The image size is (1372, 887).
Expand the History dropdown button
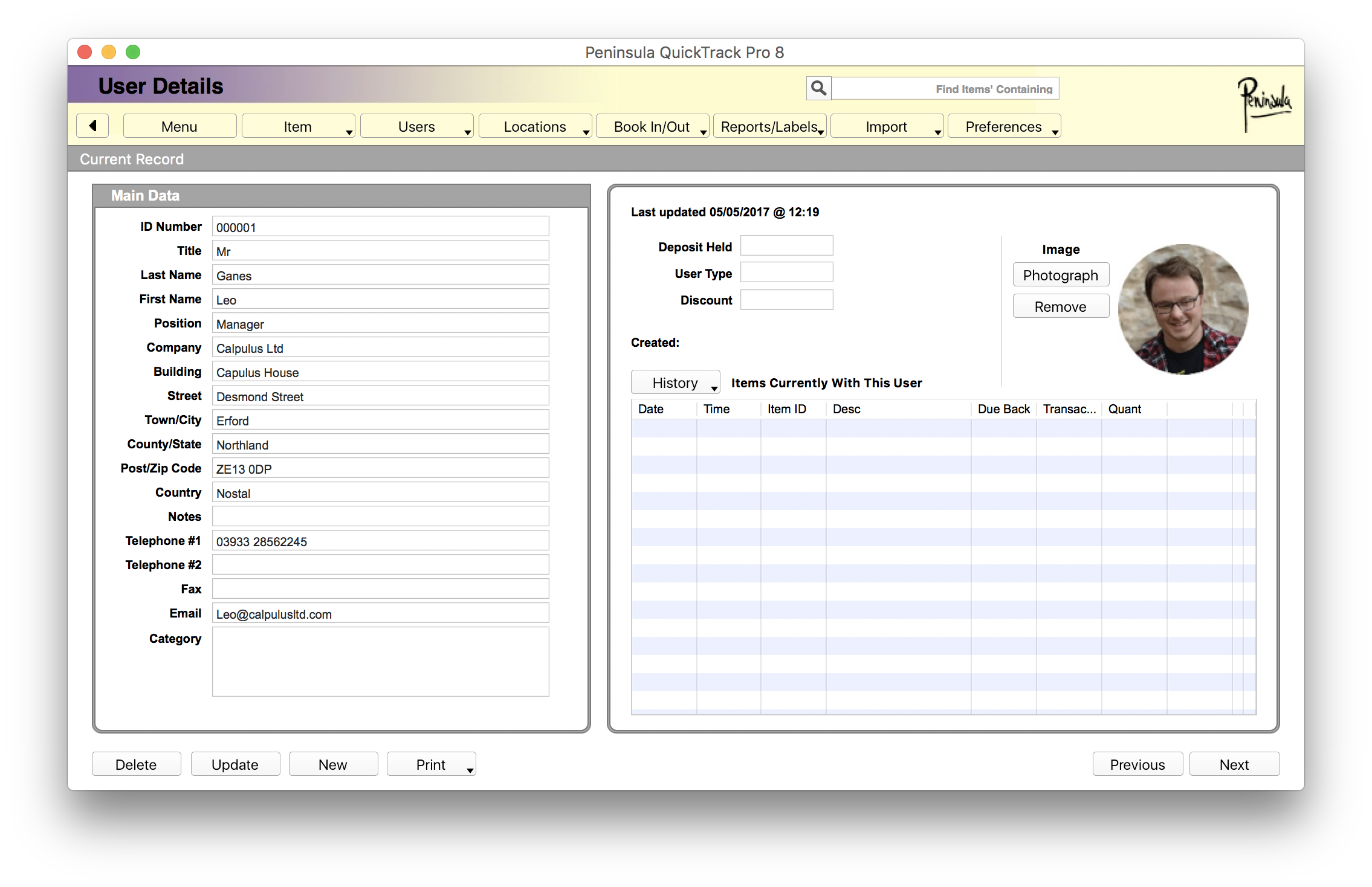(676, 382)
